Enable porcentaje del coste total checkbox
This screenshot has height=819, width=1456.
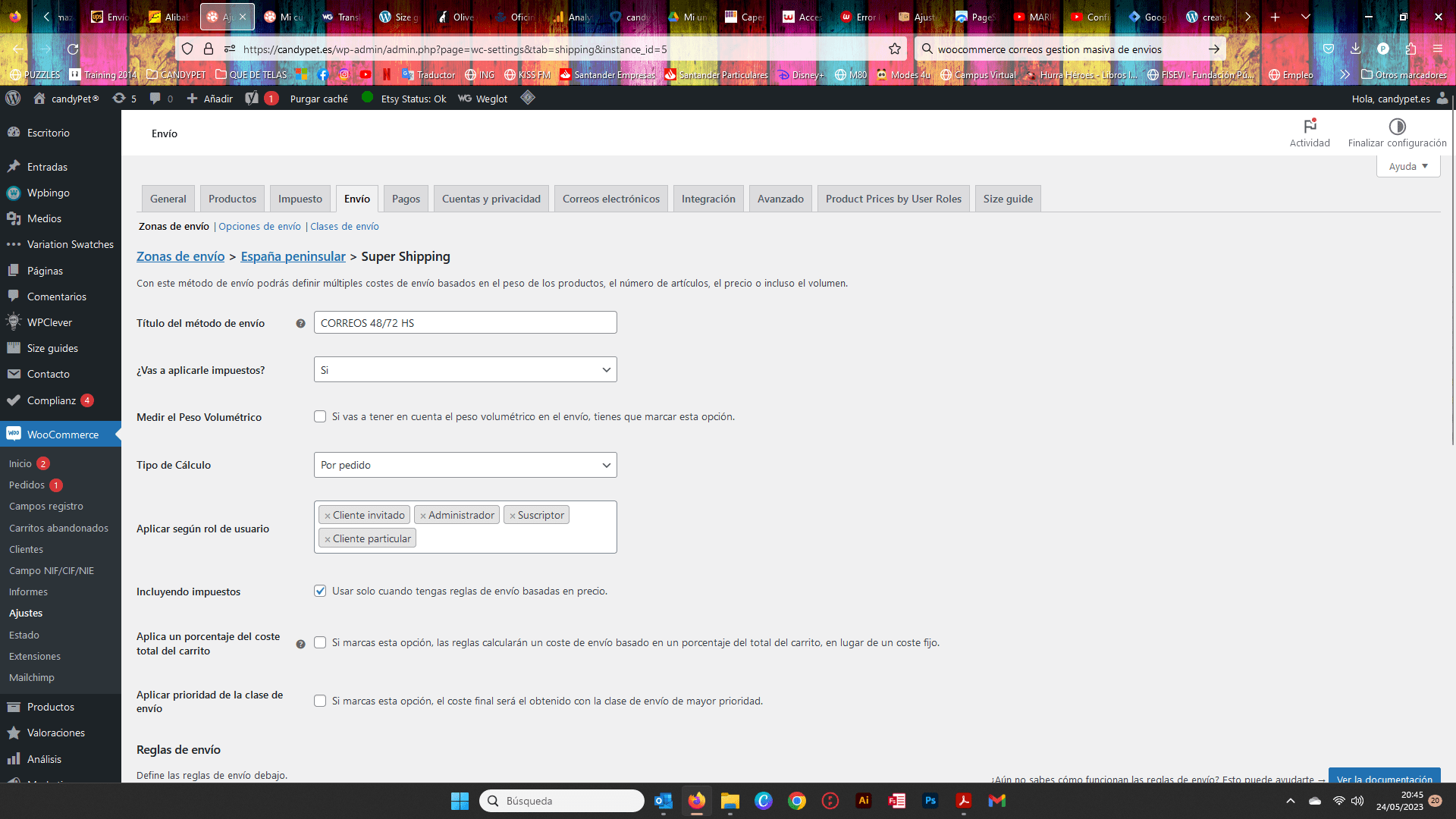320,642
